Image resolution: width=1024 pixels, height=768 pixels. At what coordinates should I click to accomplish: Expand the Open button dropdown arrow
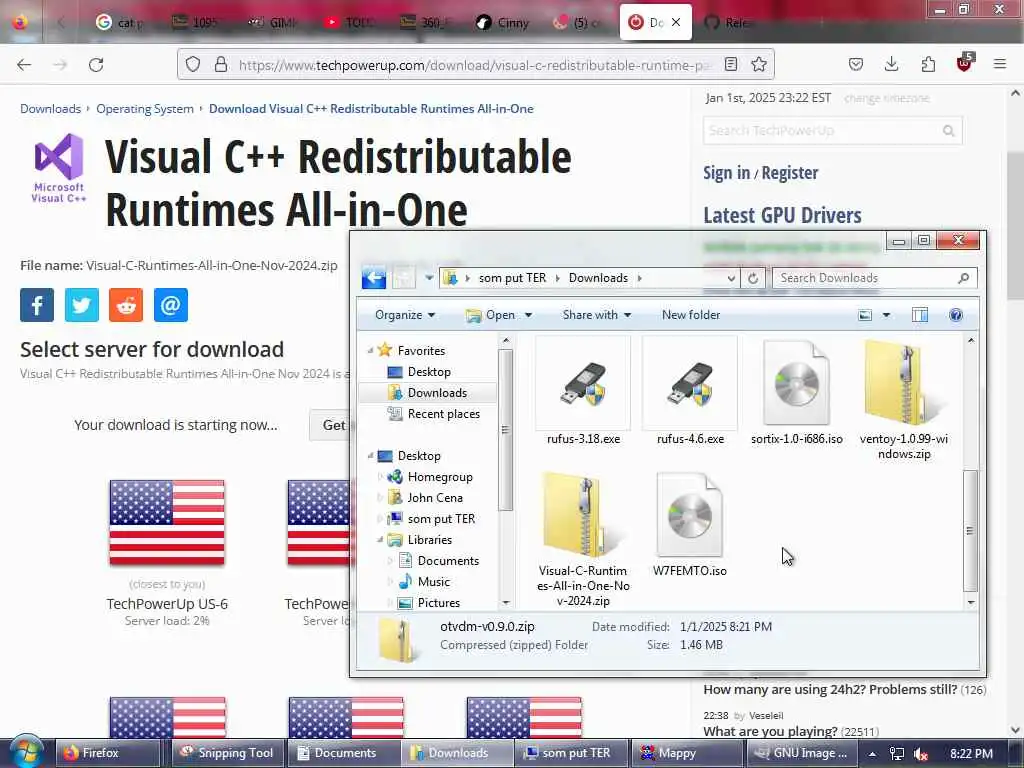(x=528, y=315)
